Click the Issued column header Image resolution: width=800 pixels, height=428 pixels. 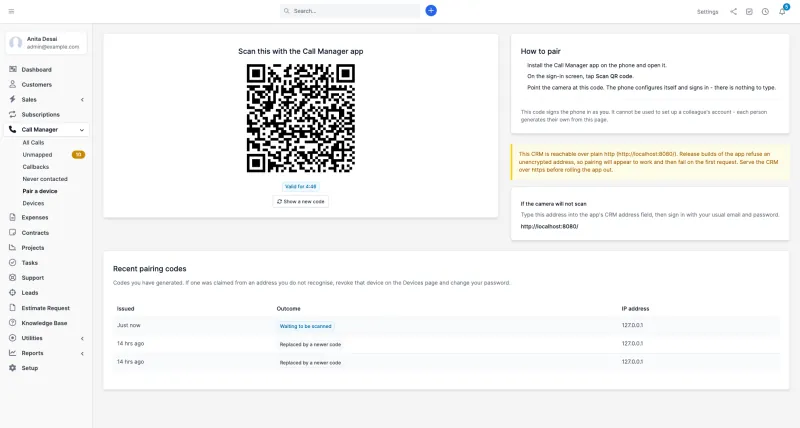pyautogui.click(x=126, y=309)
